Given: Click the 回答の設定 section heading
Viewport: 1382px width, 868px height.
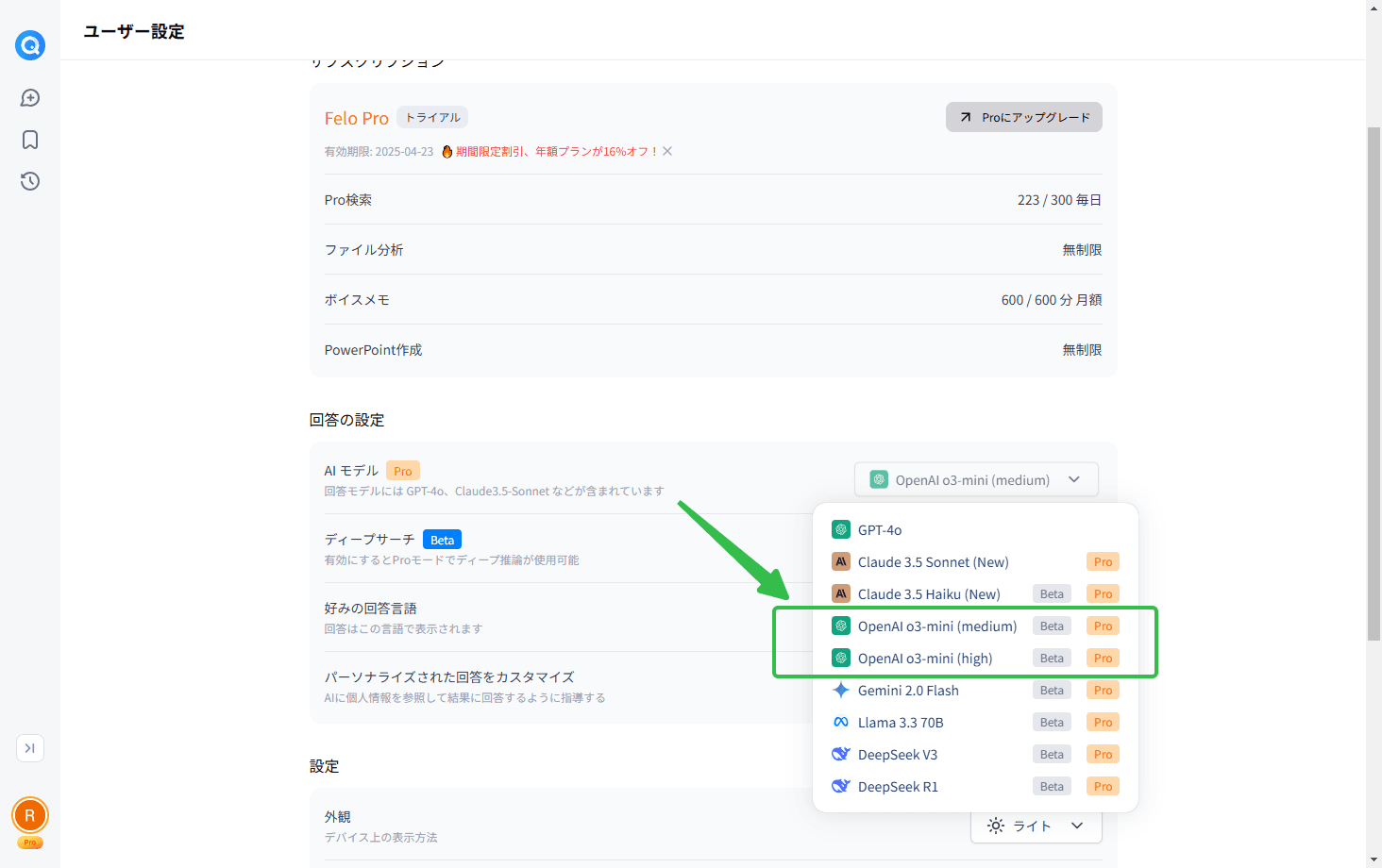Looking at the screenshot, I should (347, 420).
